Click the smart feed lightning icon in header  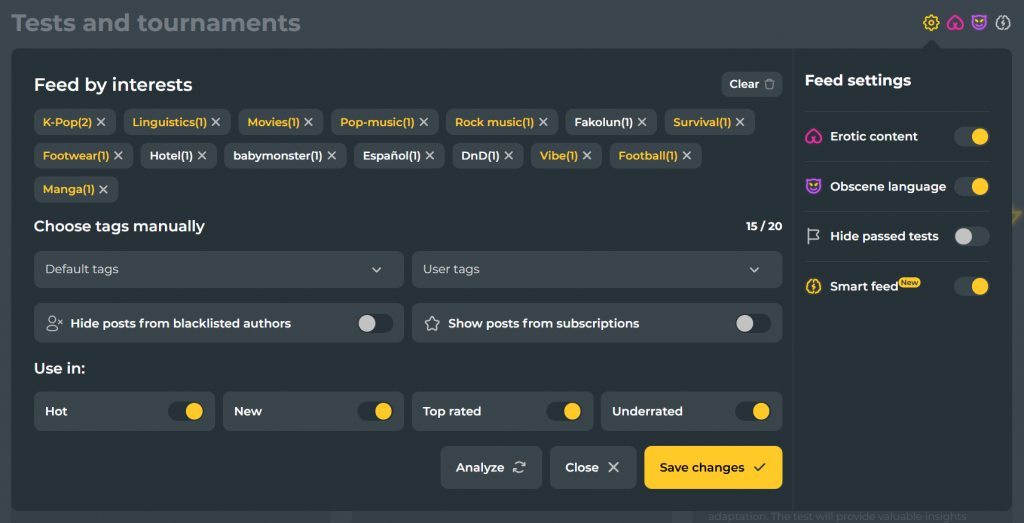click(1003, 23)
